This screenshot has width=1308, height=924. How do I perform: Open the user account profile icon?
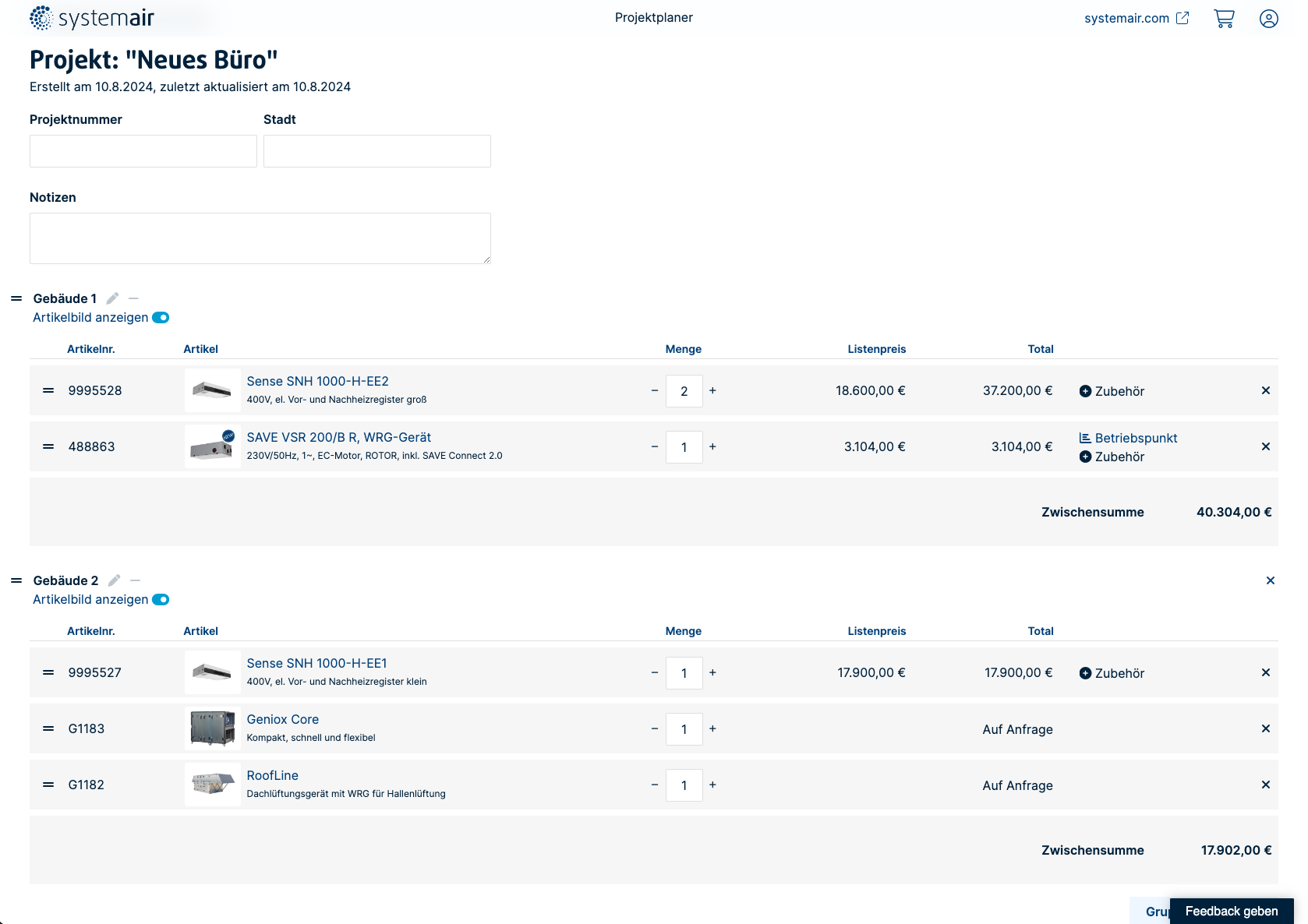1268,19
